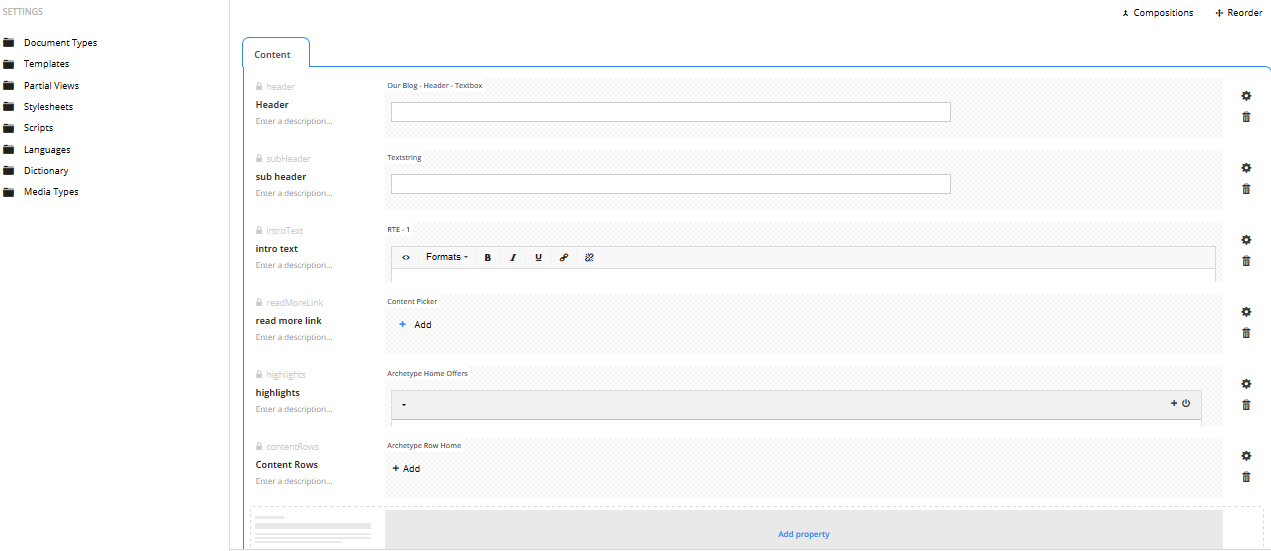Delete the sub header property
1271x551 pixels.
pyautogui.click(x=1246, y=189)
